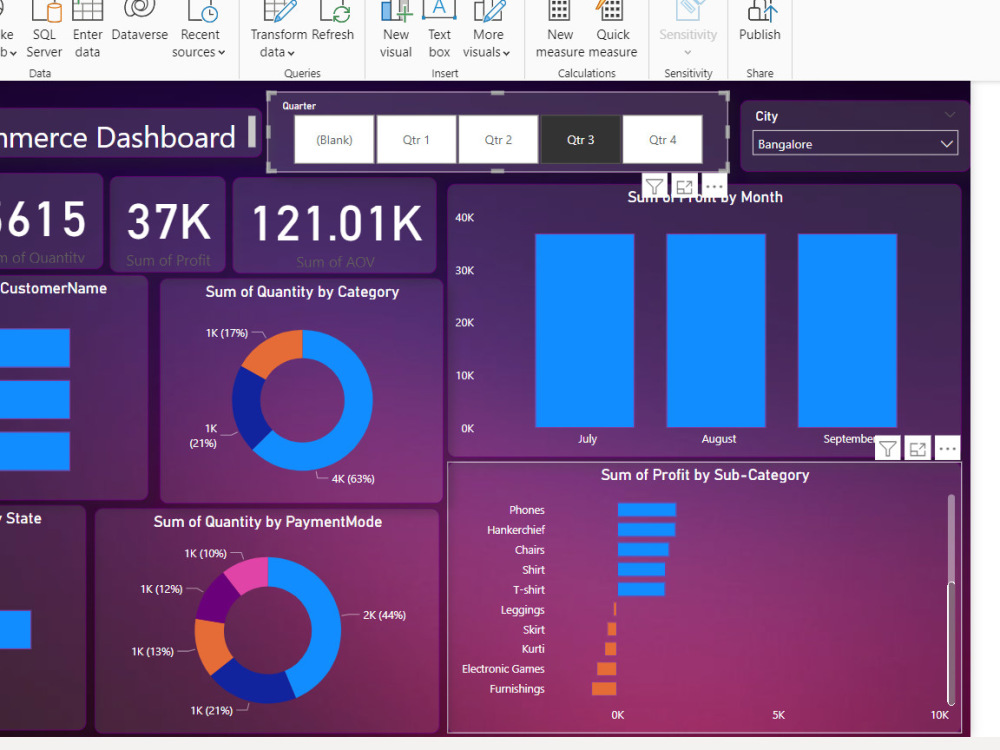Toggle Qtr 1 in the Quarter slicer
This screenshot has height=750, width=1000.
pyautogui.click(x=416, y=139)
